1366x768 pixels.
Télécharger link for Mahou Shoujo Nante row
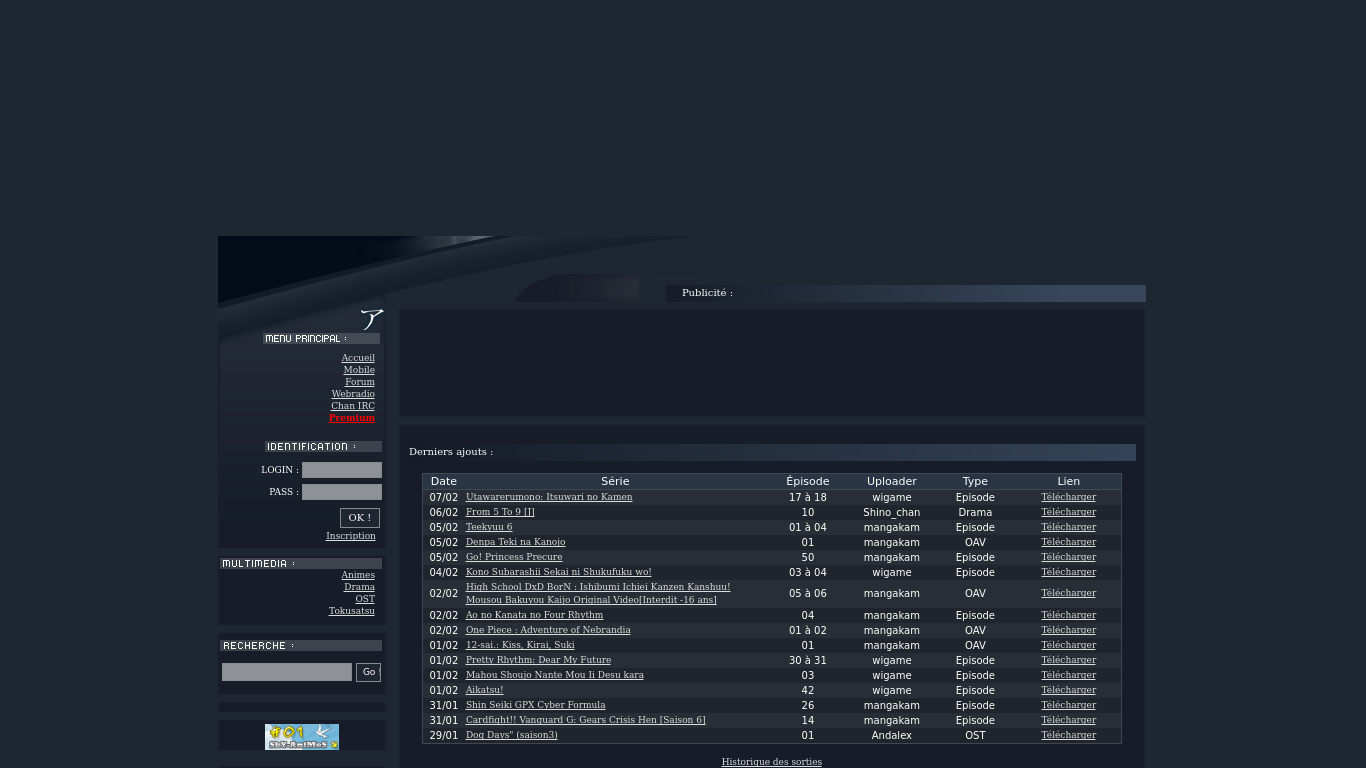(x=1068, y=675)
